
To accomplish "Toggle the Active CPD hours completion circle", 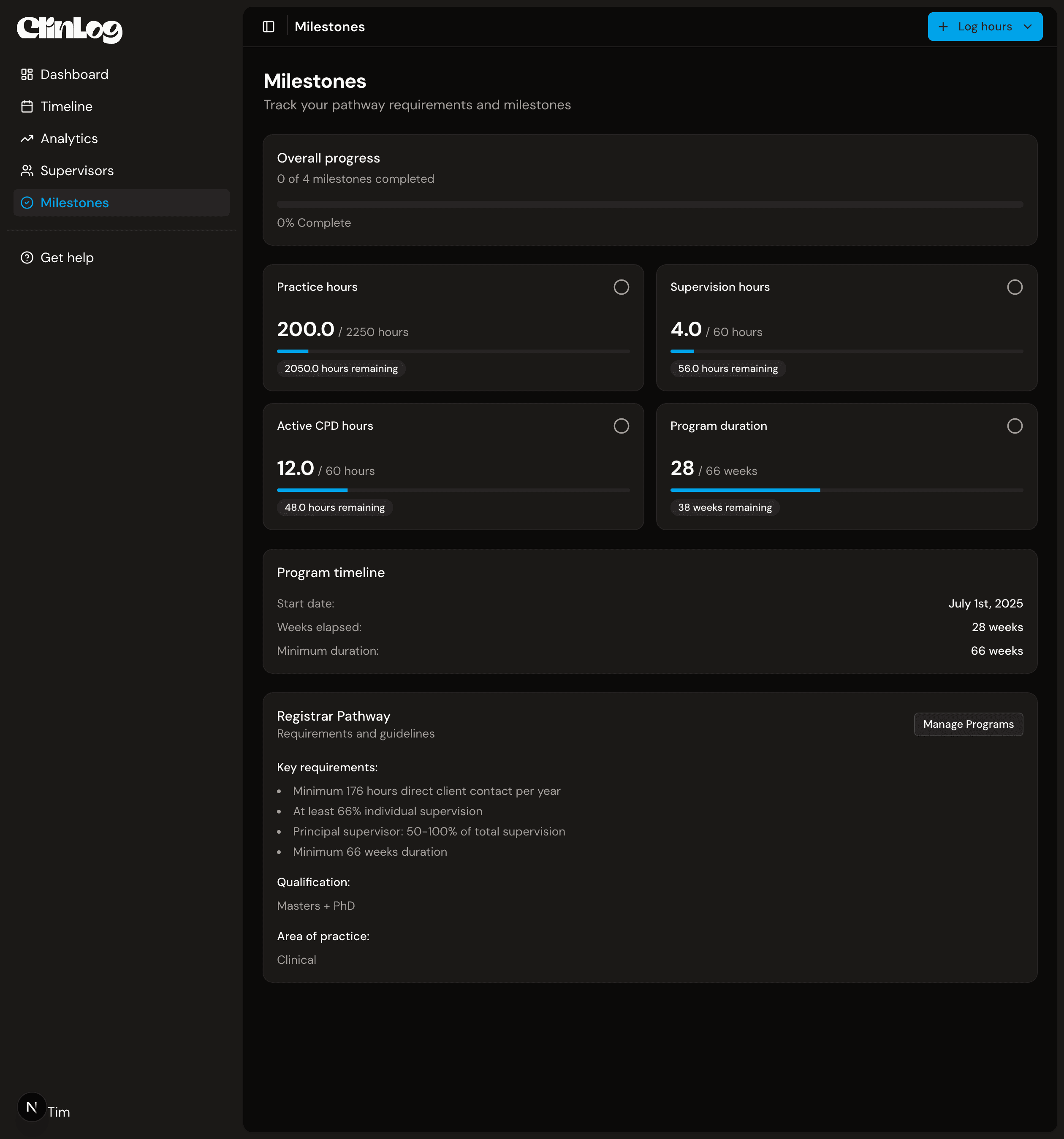I will (621, 426).
